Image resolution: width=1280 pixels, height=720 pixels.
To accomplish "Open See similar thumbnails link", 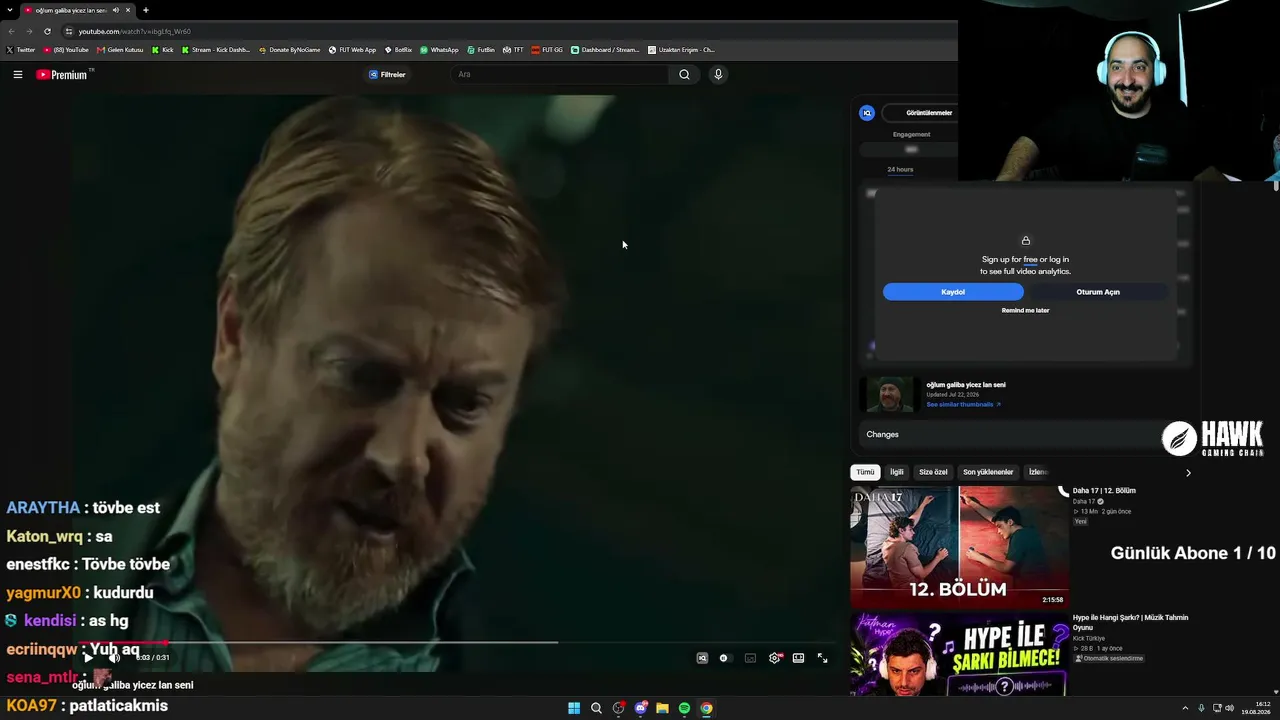I will (x=963, y=404).
